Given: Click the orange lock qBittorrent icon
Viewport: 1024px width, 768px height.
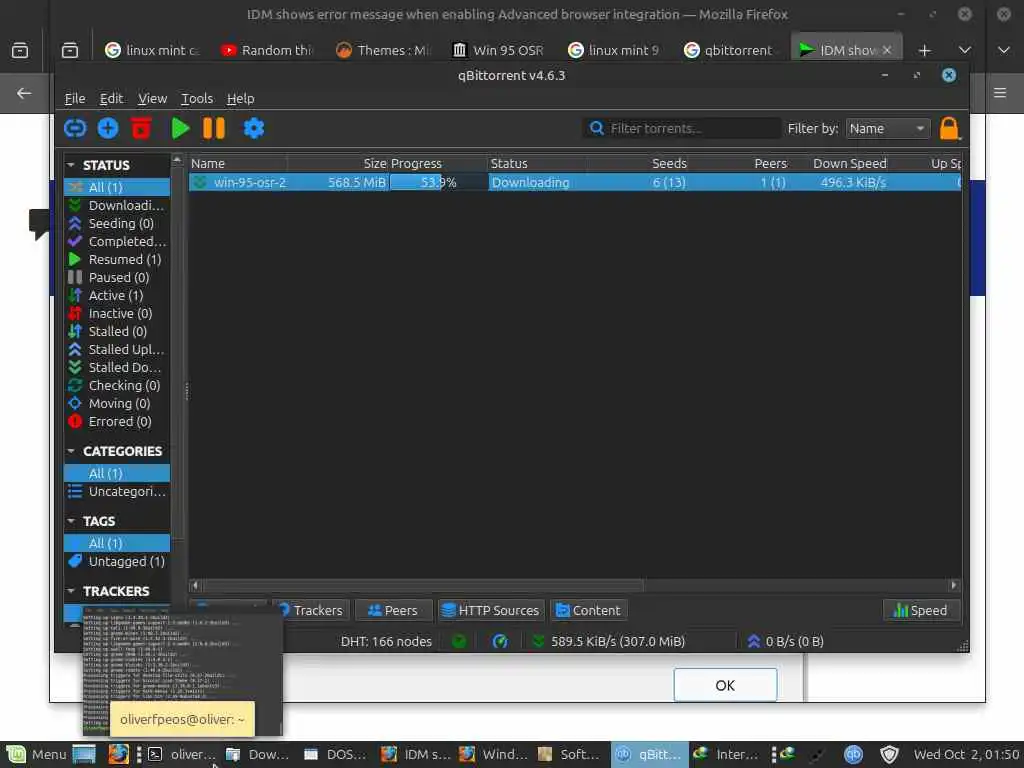Looking at the screenshot, I should (949, 128).
